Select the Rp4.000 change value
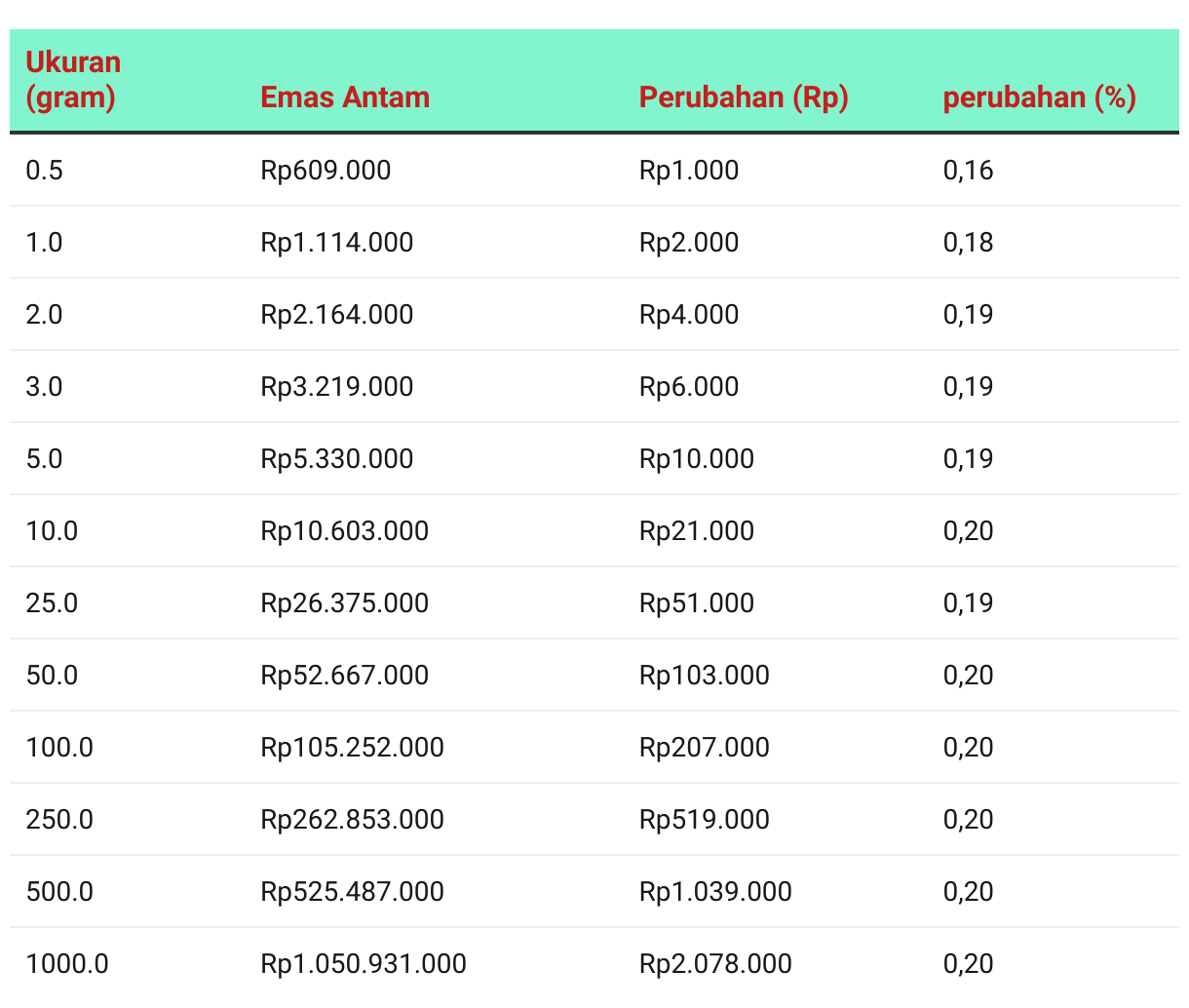This screenshot has height=1008, width=1189. [x=689, y=315]
